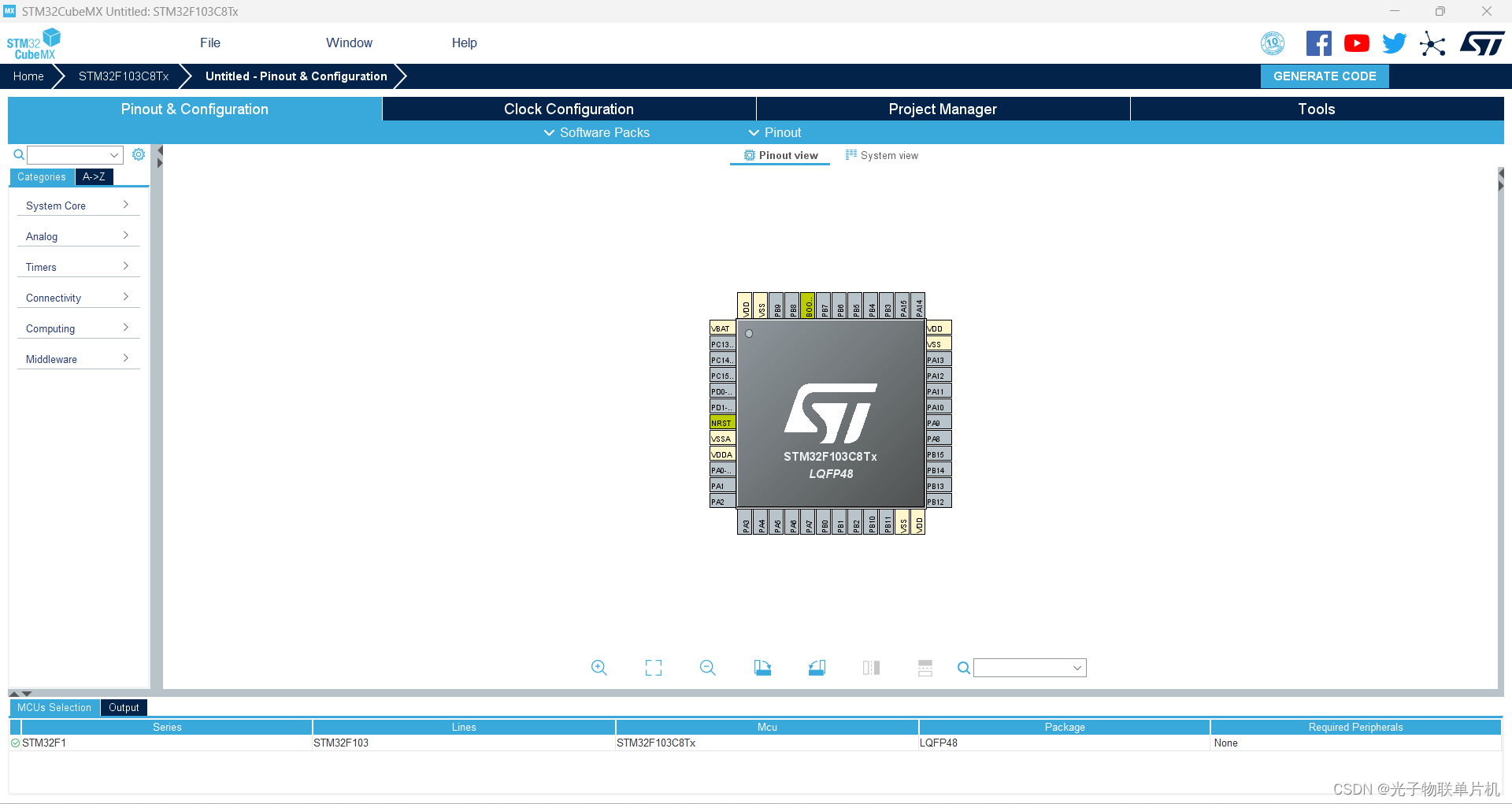
Task: Open the File menu
Action: point(210,43)
